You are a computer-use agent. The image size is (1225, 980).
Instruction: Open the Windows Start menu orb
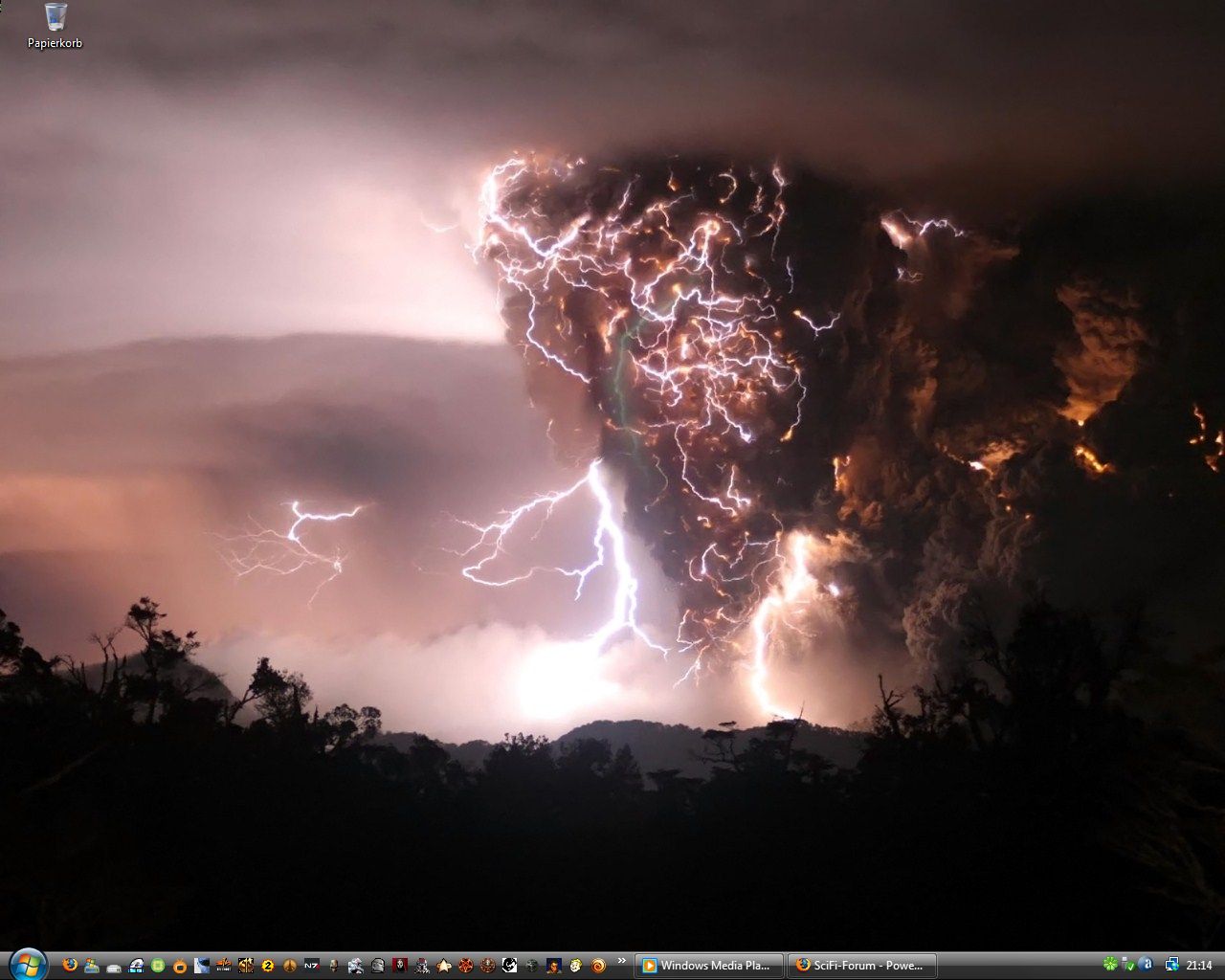point(26,965)
